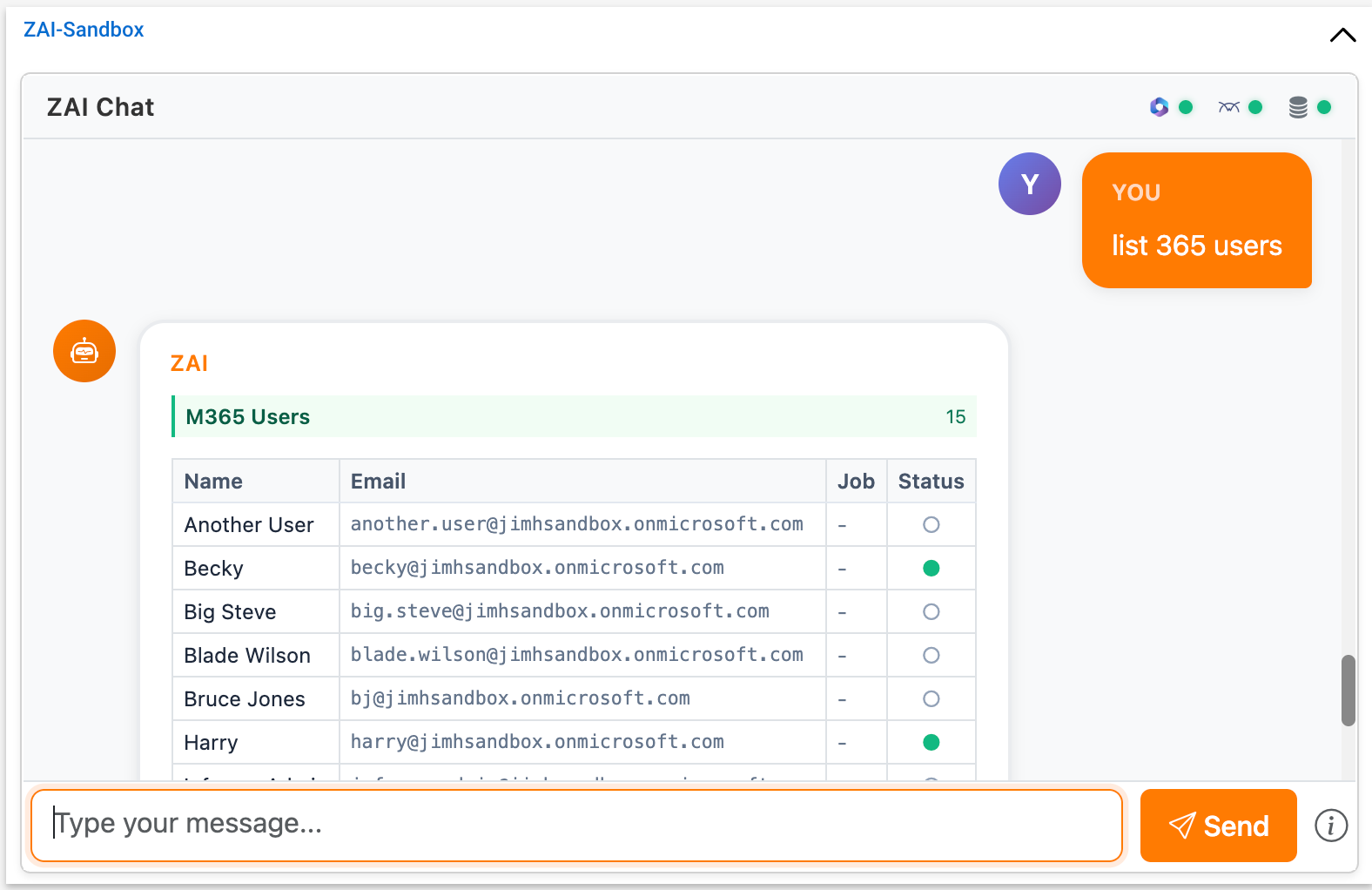1372x890 pixels.
Task: Click email bj@jimhsandbox.onmicrosoft.com
Action: [521, 698]
